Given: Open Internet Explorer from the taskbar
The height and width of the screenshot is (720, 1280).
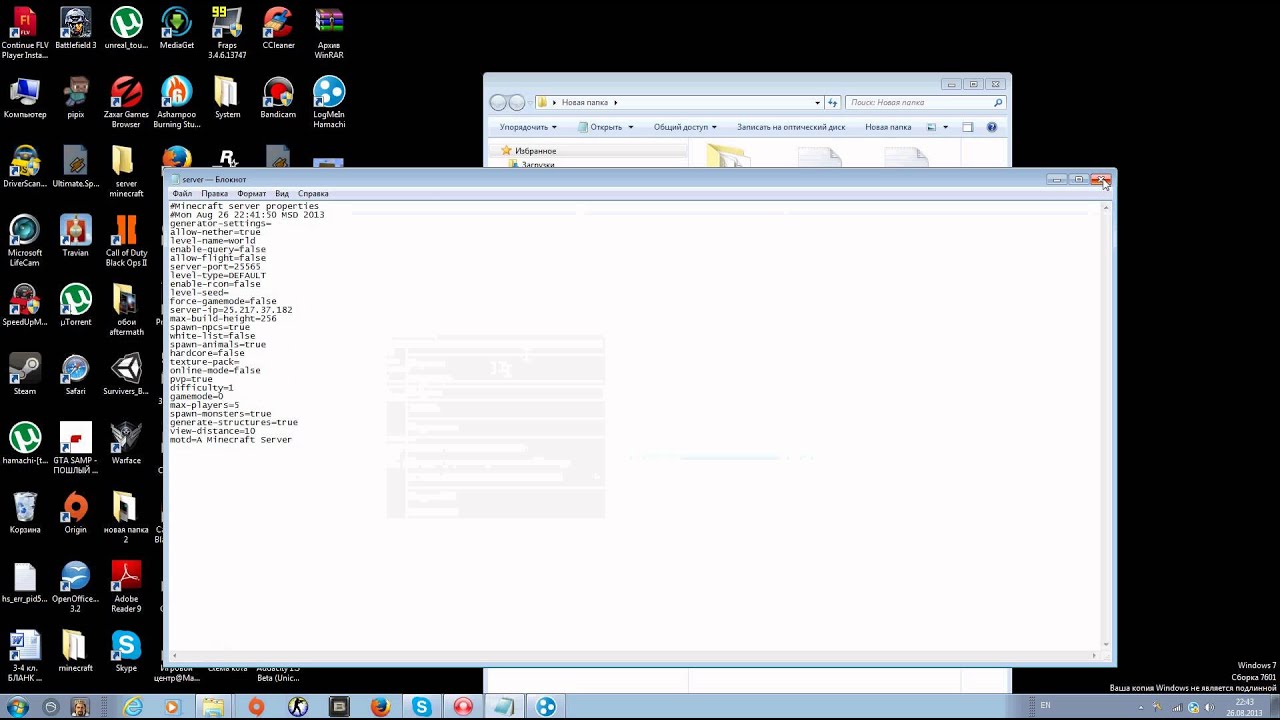Looking at the screenshot, I should 133,707.
